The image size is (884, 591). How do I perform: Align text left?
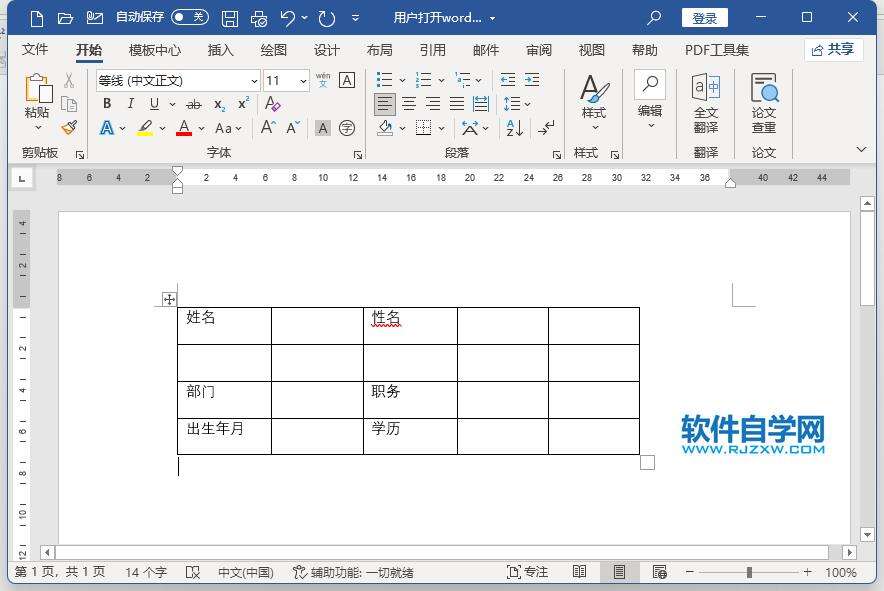tap(384, 104)
